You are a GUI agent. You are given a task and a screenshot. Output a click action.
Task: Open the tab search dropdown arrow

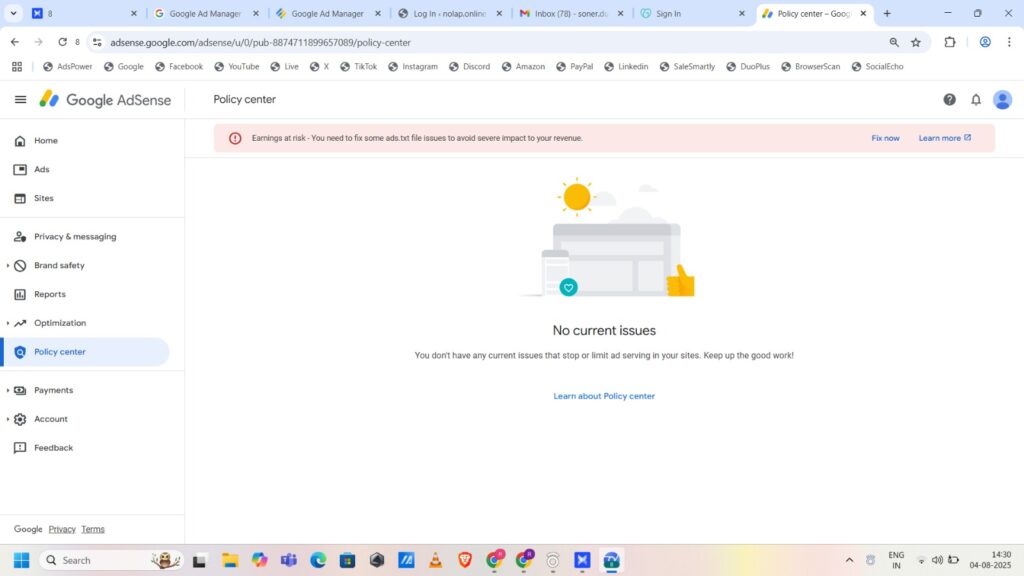(13, 13)
